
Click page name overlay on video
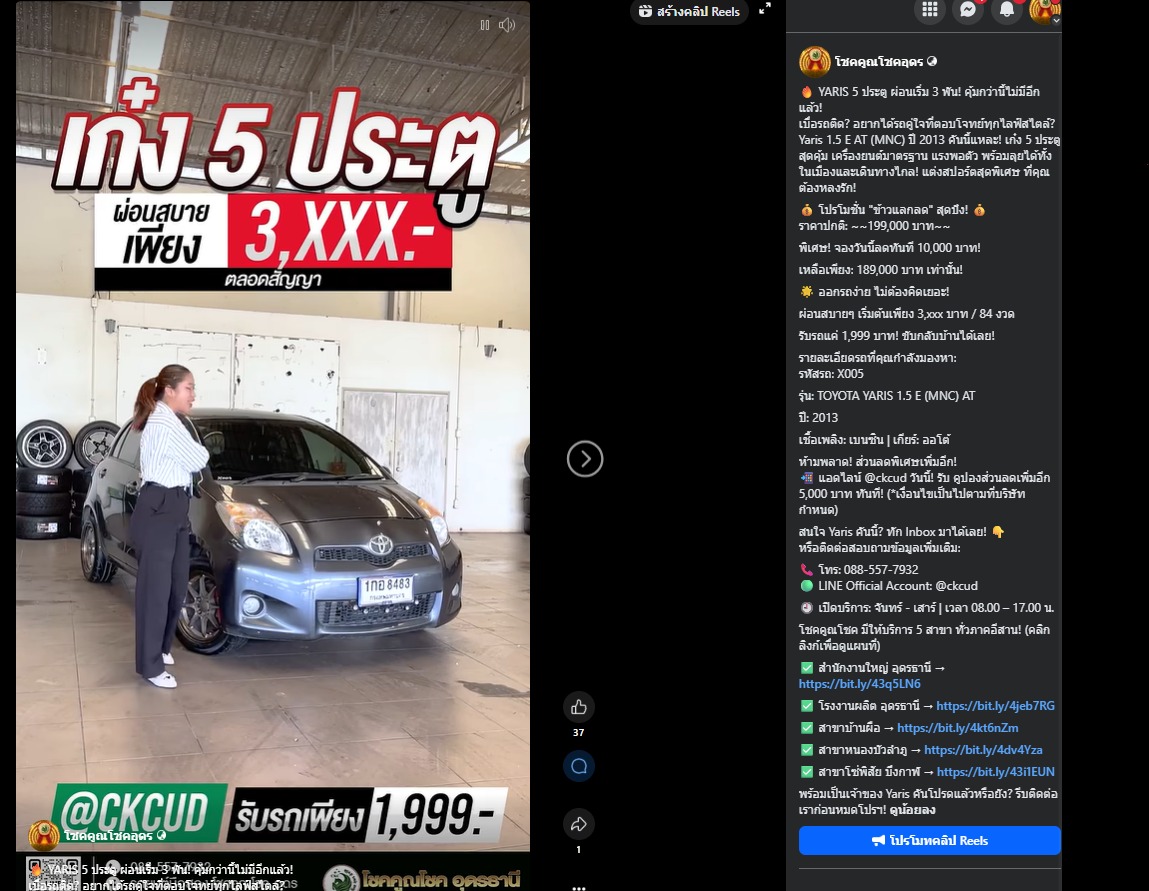[108, 835]
